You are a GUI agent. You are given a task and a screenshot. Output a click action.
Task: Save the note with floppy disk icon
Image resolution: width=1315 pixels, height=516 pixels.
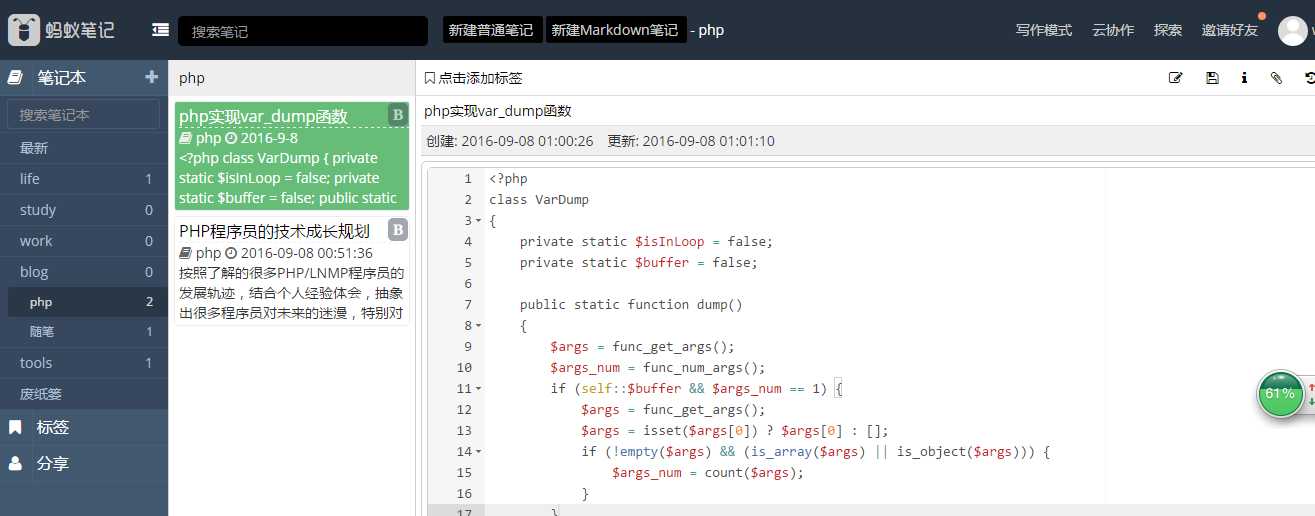pyautogui.click(x=1212, y=78)
